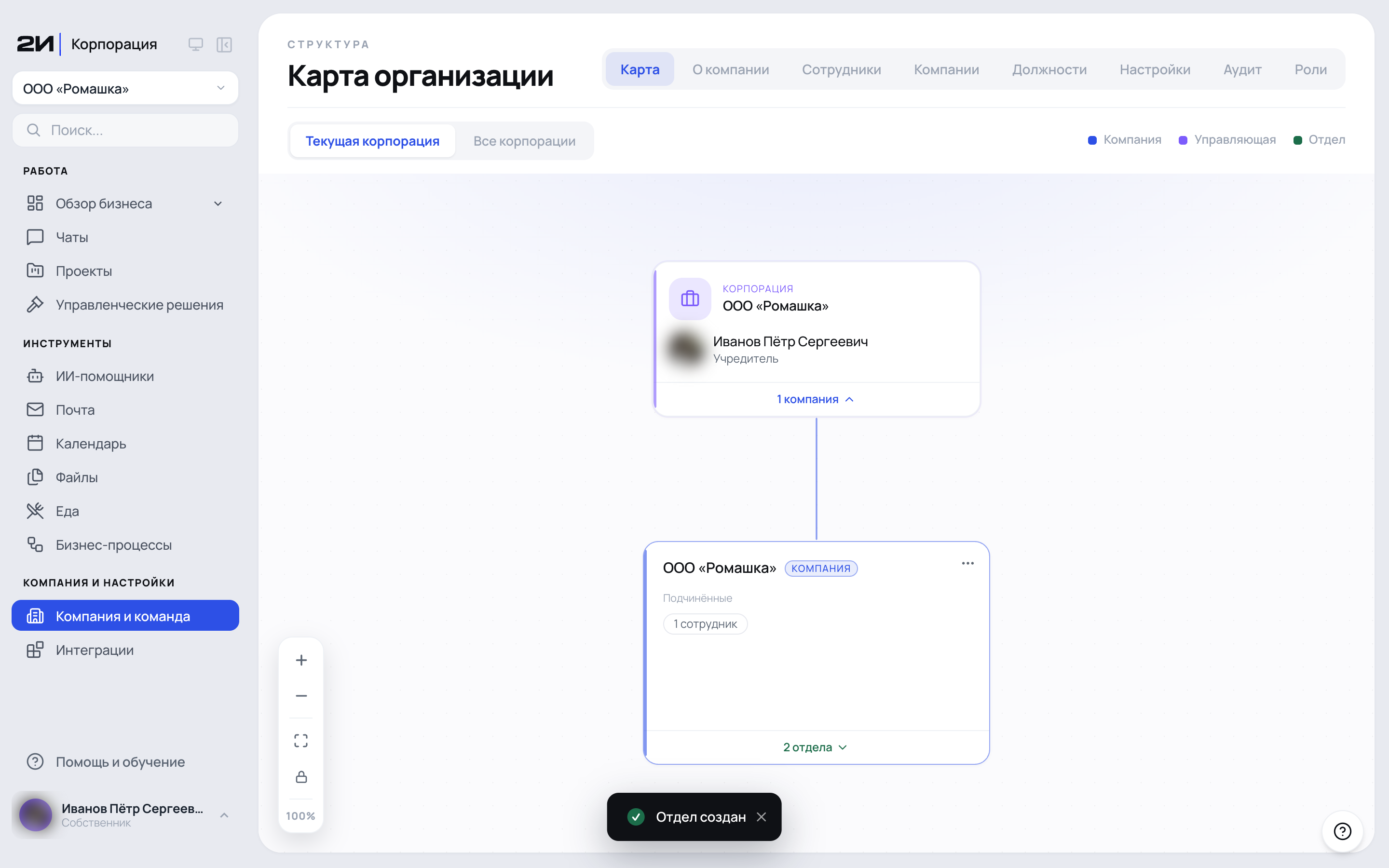Open the Аудит tab
The image size is (1389, 868).
tap(1242, 69)
